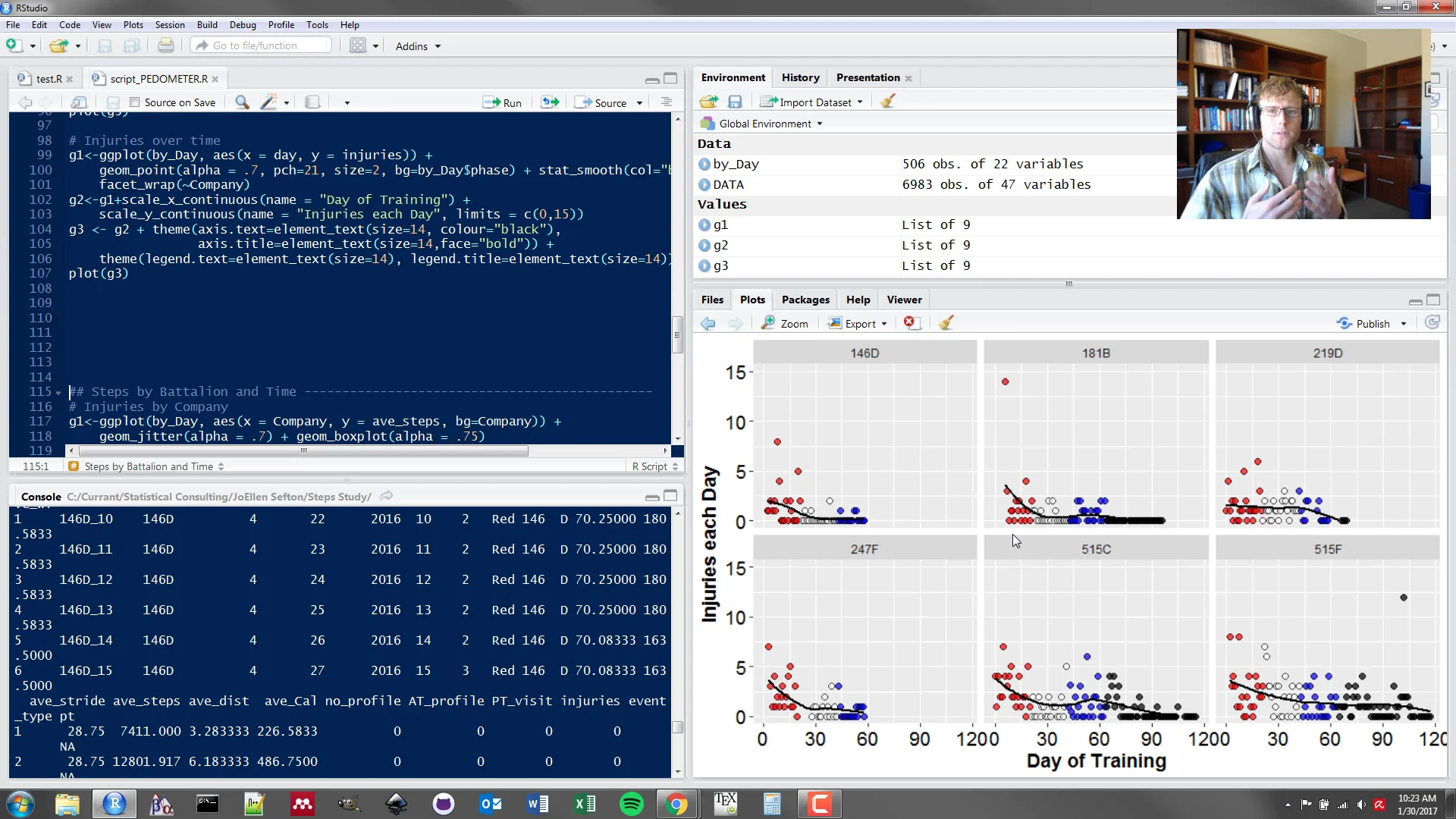Open Excel from the taskbar
This screenshot has width=1456, height=819.
click(x=585, y=804)
